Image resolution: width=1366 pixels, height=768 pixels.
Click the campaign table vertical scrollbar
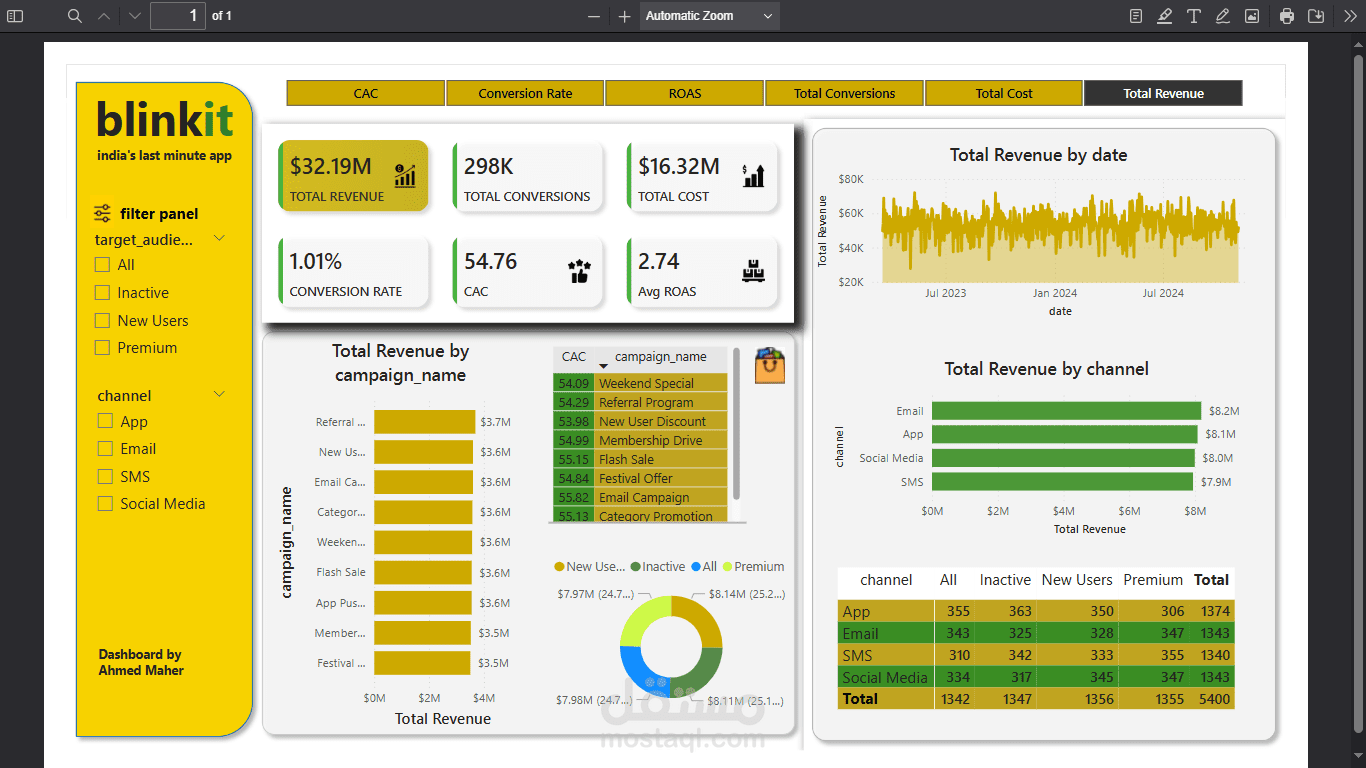click(737, 423)
